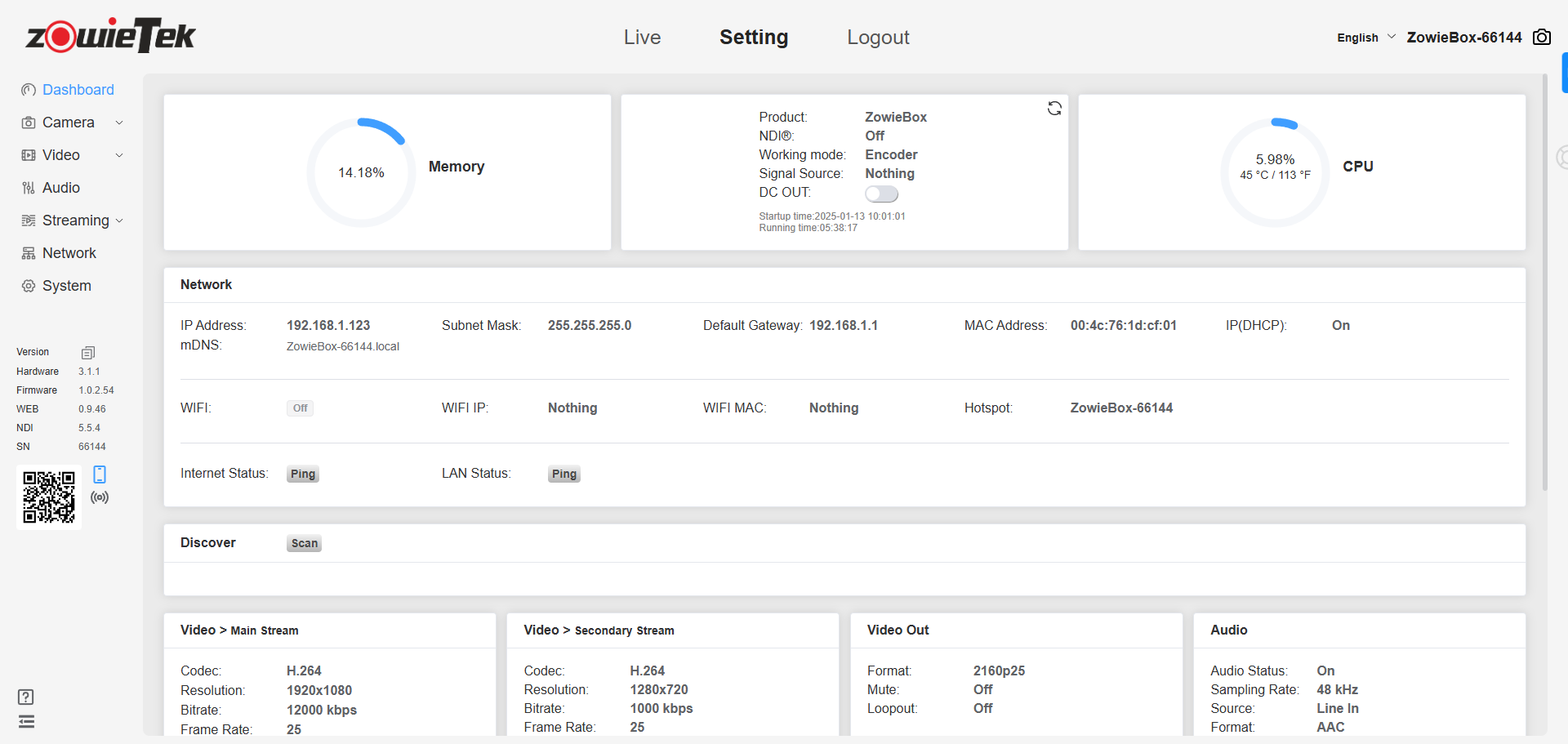The width and height of the screenshot is (1568, 744).
Task: Expand the Video sidebar menu
Action: point(72,155)
